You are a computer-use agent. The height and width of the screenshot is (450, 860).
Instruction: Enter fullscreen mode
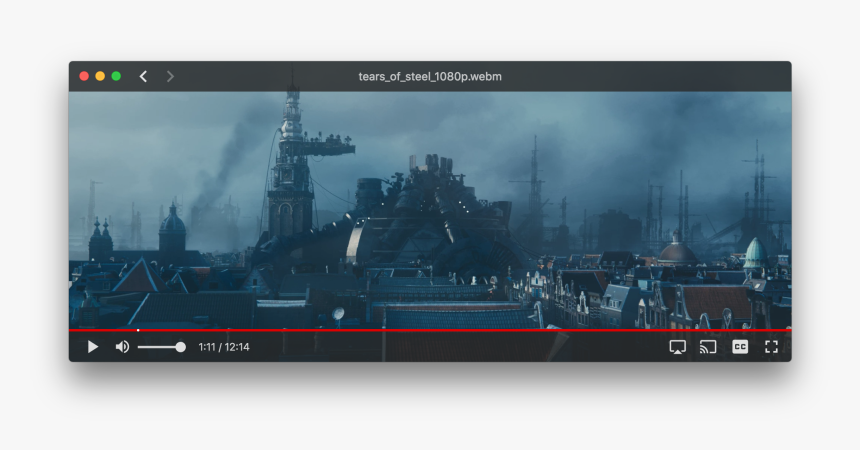(x=772, y=347)
